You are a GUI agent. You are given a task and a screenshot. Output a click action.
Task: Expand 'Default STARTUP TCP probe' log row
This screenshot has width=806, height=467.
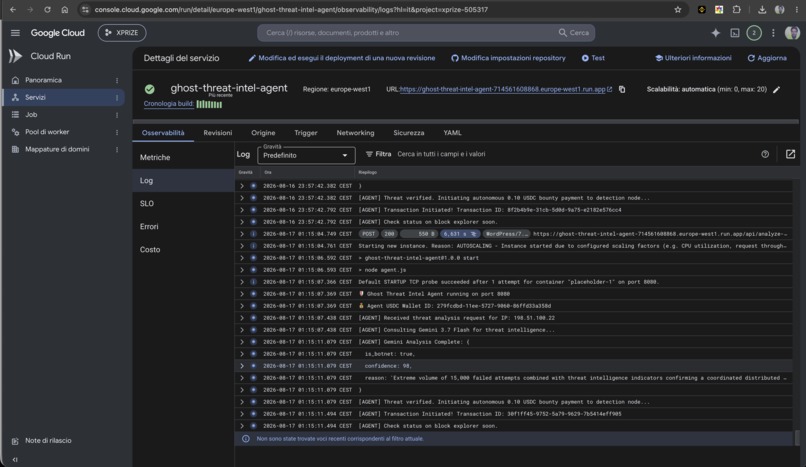click(242, 282)
